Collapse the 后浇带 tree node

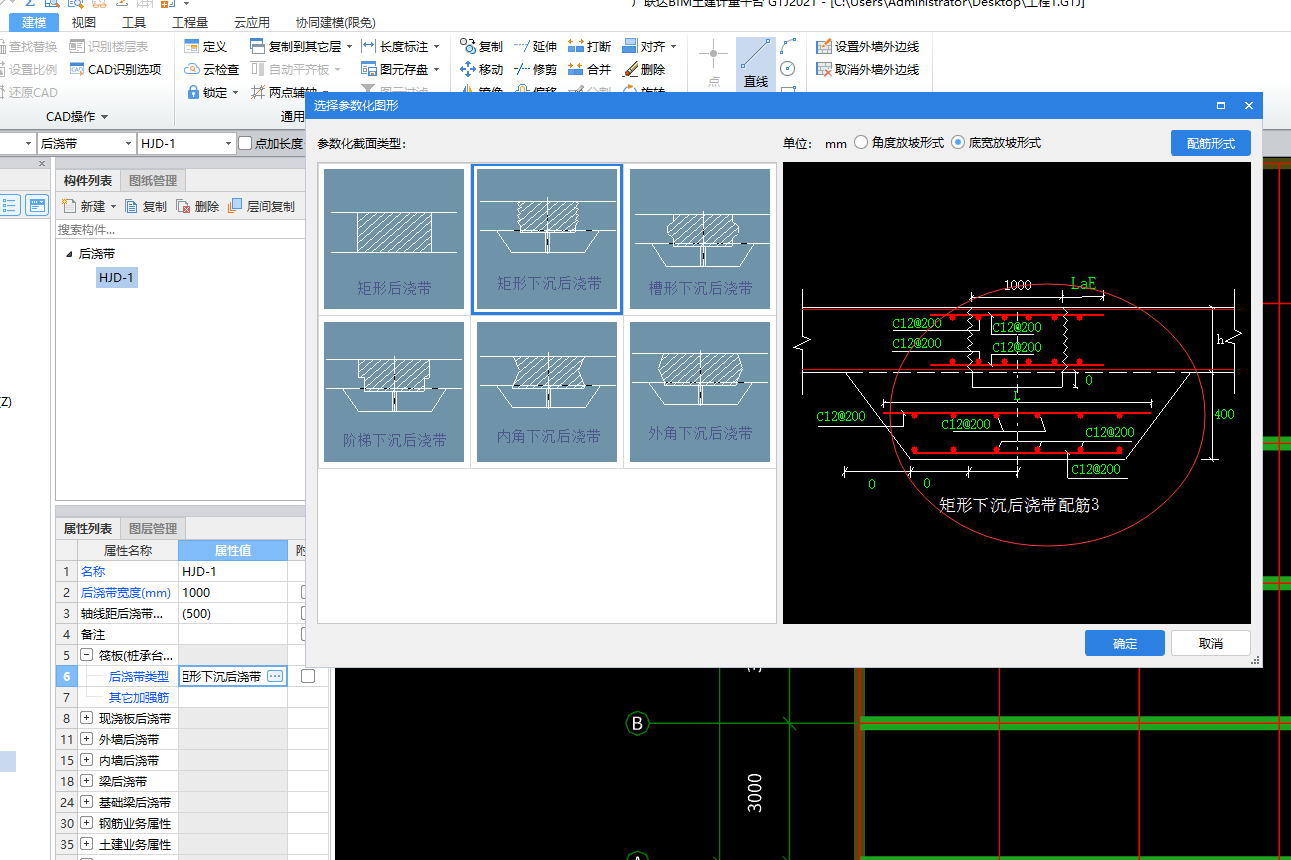pos(69,254)
